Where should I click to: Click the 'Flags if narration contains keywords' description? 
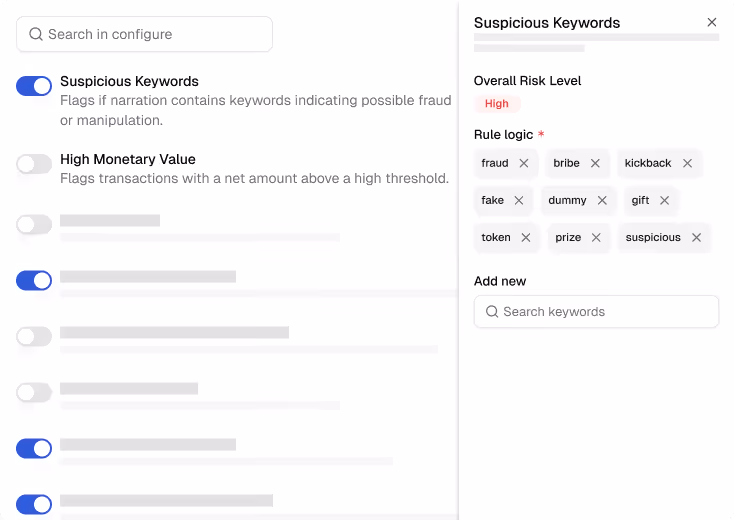pyautogui.click(x=256, y=110)
